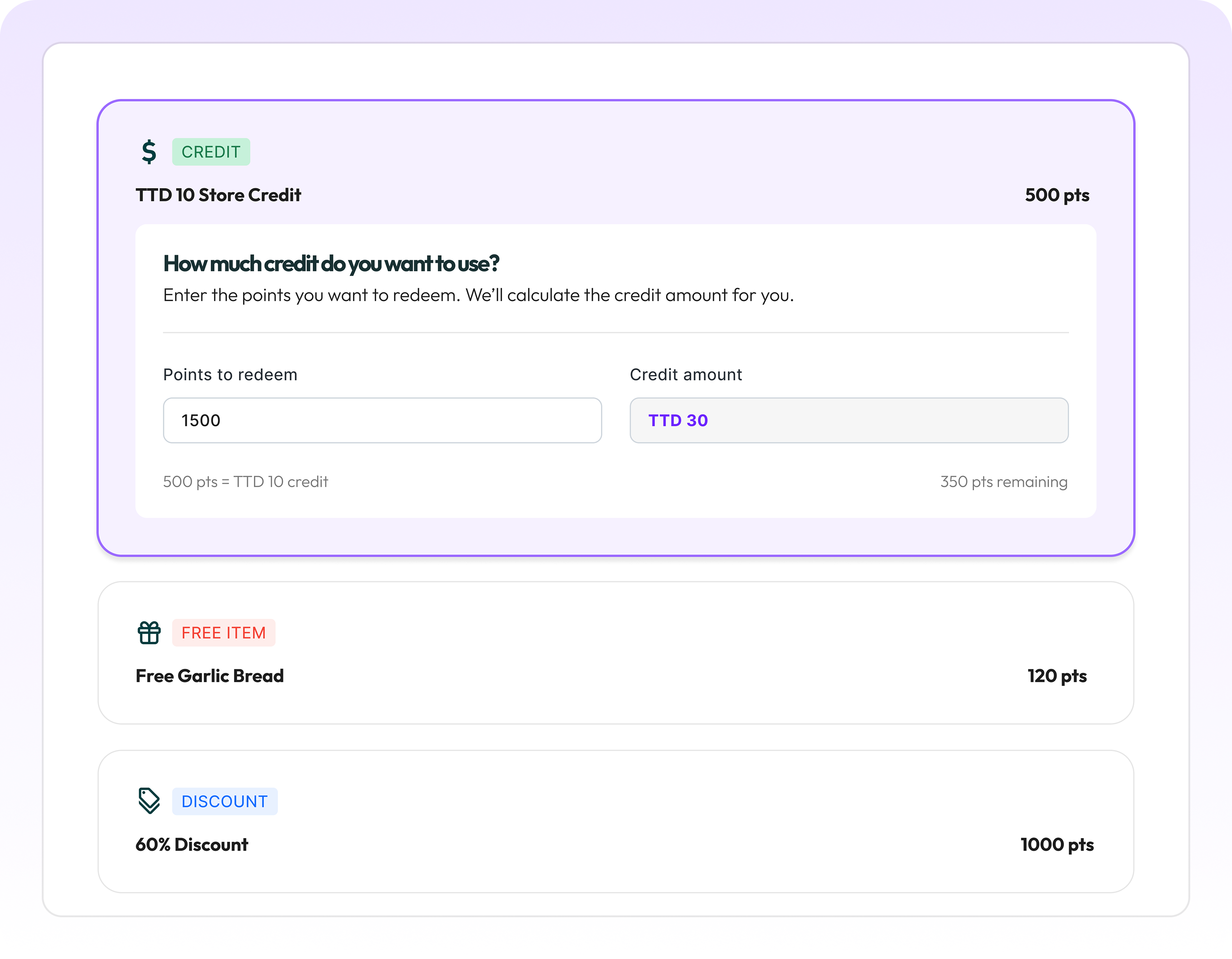
Task: Click the green CREDIT badge
Action: pyautogui.click(x=211, y=152)
